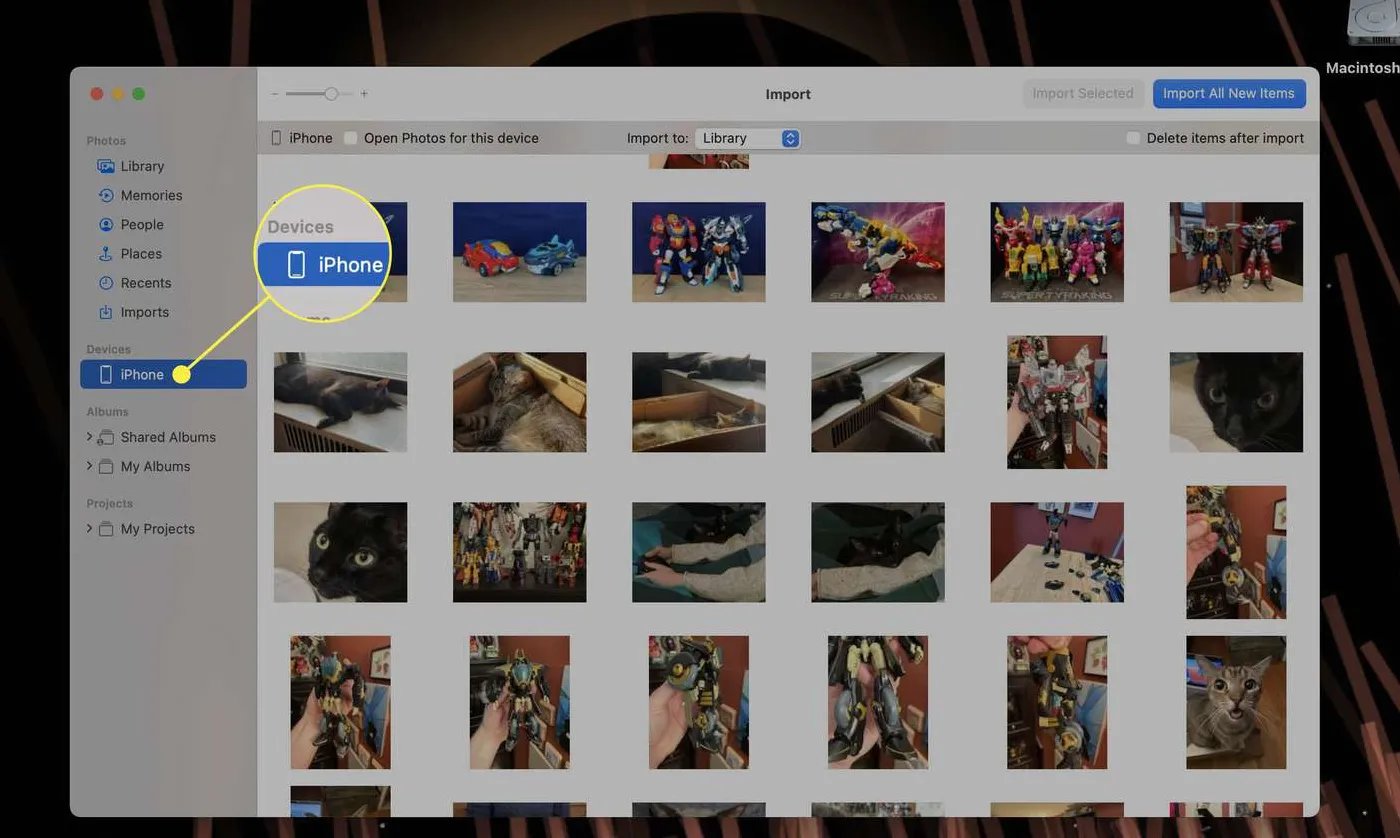The height and width of the screenshot is (838, 1400).
Task: Click the My Albums folder icon
Action: pyautogui.click(x=105, y=466)
